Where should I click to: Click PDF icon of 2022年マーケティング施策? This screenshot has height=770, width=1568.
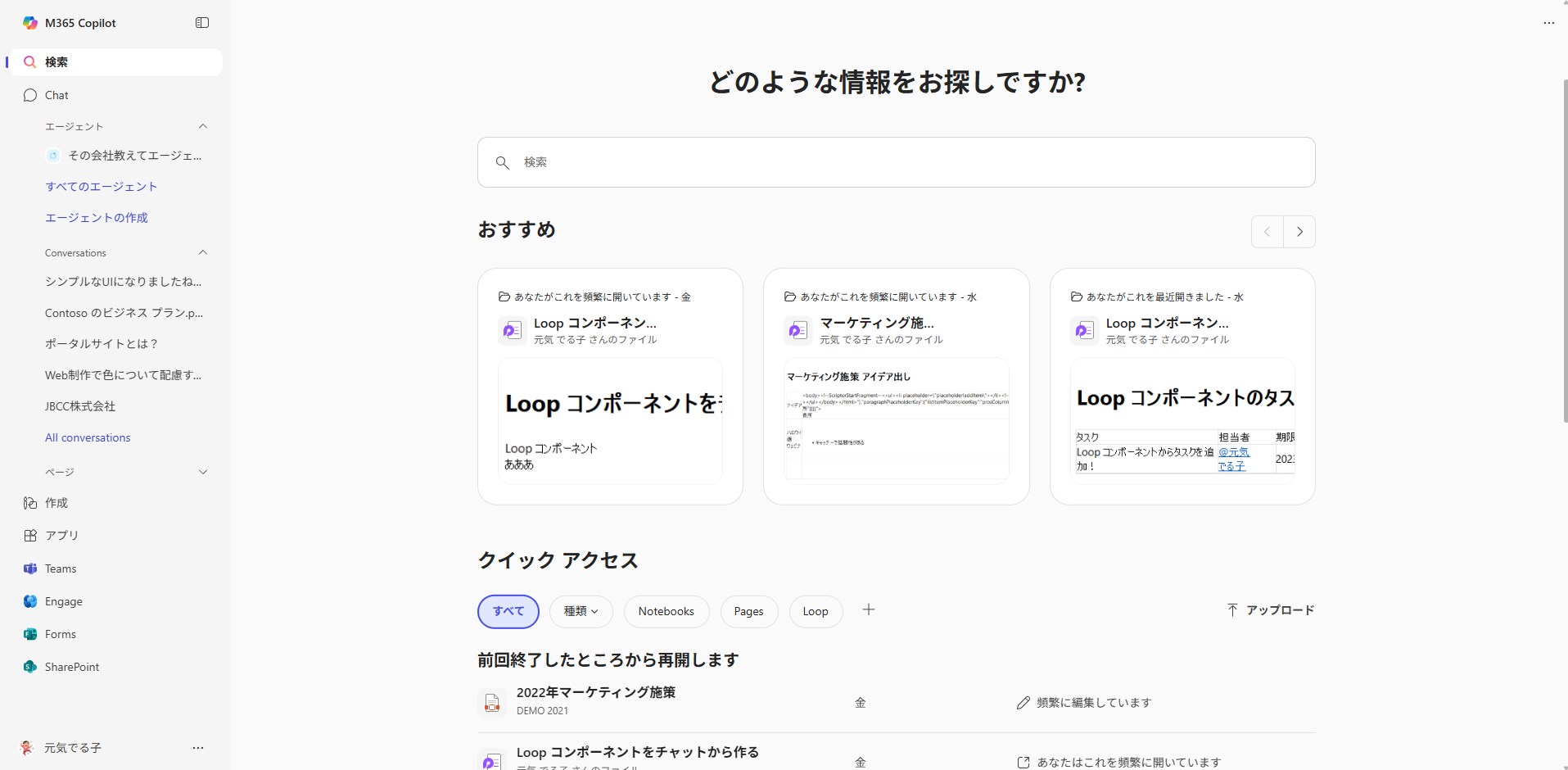click(491, 703)
